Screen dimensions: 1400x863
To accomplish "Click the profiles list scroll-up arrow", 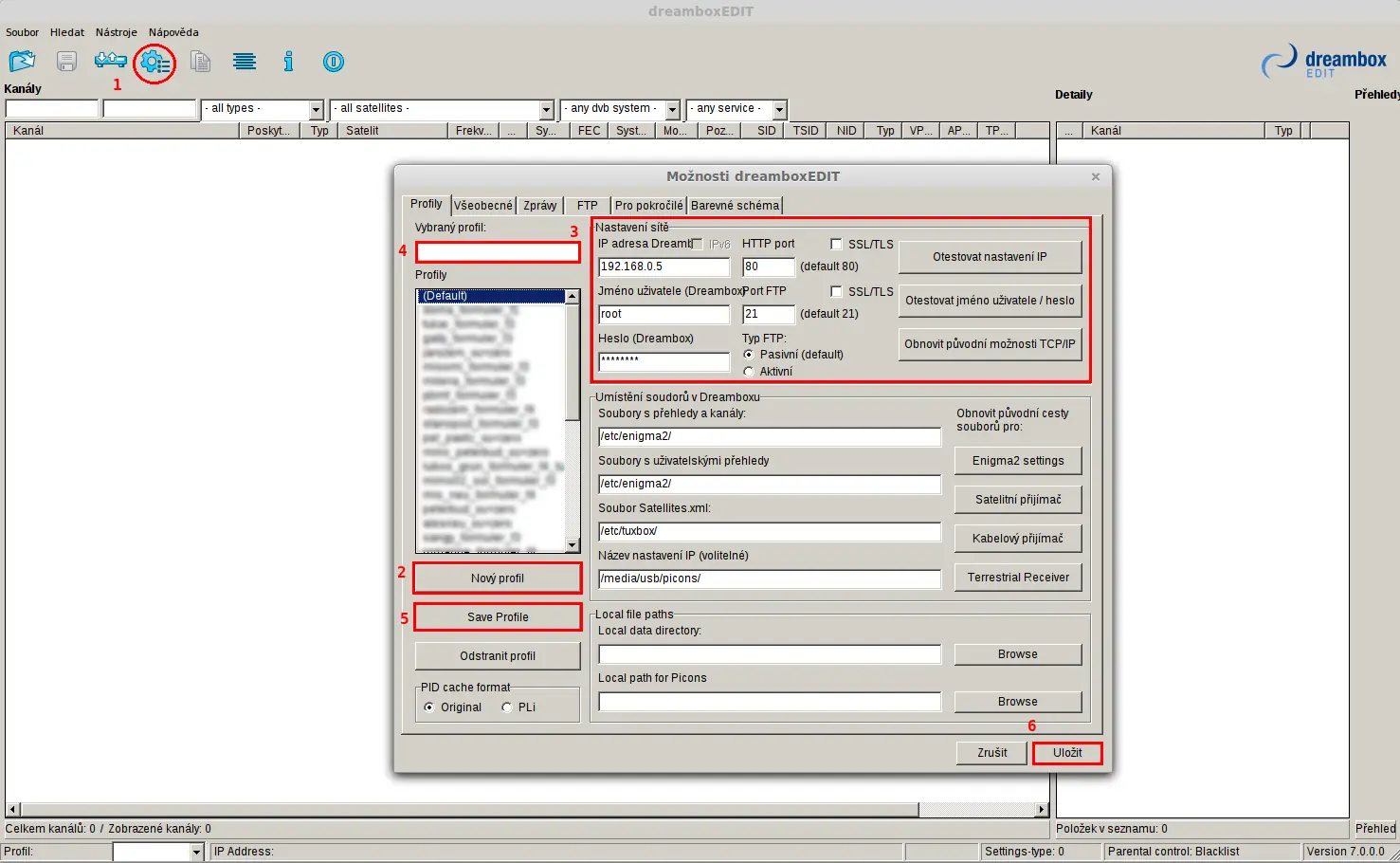I will point(573,296).
